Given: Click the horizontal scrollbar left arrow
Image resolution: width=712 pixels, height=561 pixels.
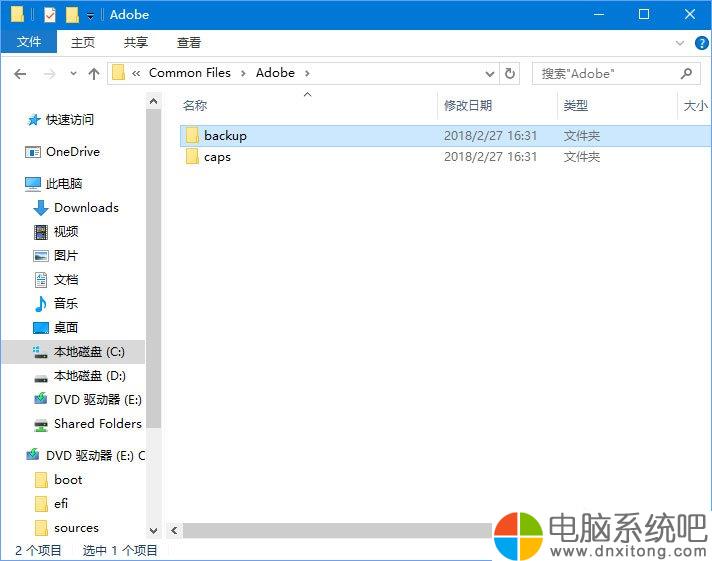Looking at the screenshot, I should click(x=174, y=530).
